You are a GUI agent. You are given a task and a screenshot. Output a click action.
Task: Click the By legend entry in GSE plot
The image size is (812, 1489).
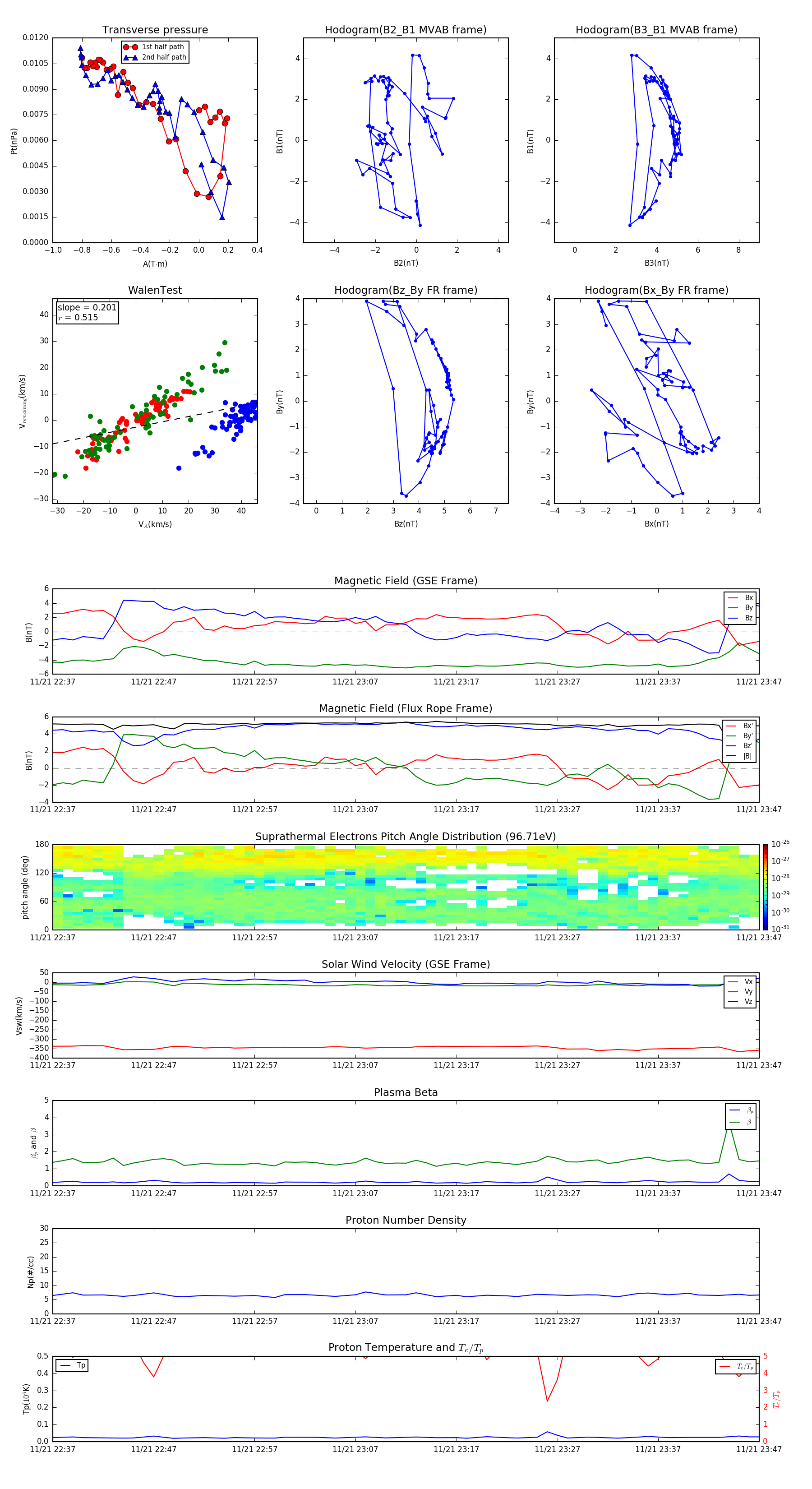click(740, 607)
